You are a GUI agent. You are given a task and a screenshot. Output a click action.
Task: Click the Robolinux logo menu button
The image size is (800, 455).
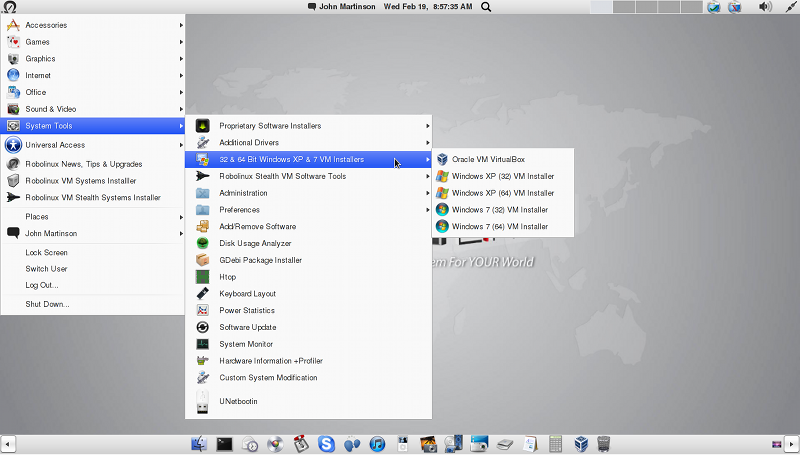[9, 7]
